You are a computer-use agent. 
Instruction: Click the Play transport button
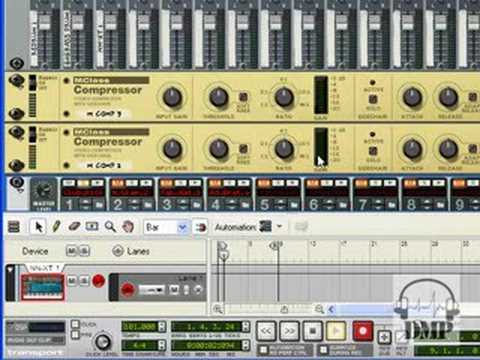tap(336, 331)
